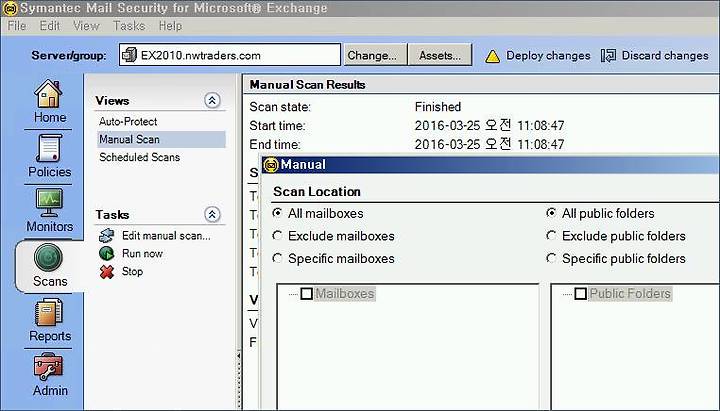Image resolution: width=720 pixels, height=411 pixels.
Task: Select Exclude public folders radio button
Action: pos(551,236)
